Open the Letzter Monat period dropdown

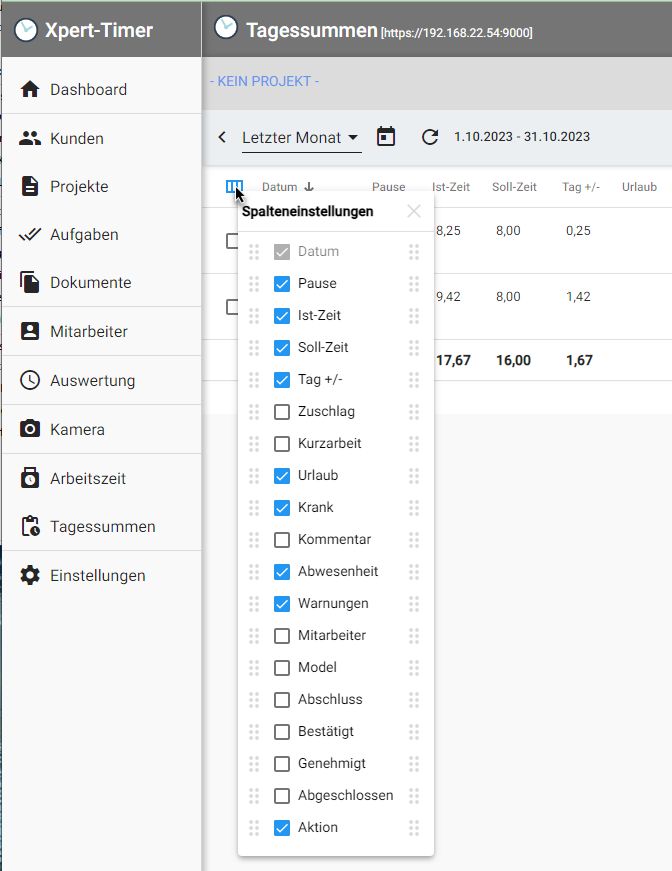pyautogui.click(x=301, y=138)
